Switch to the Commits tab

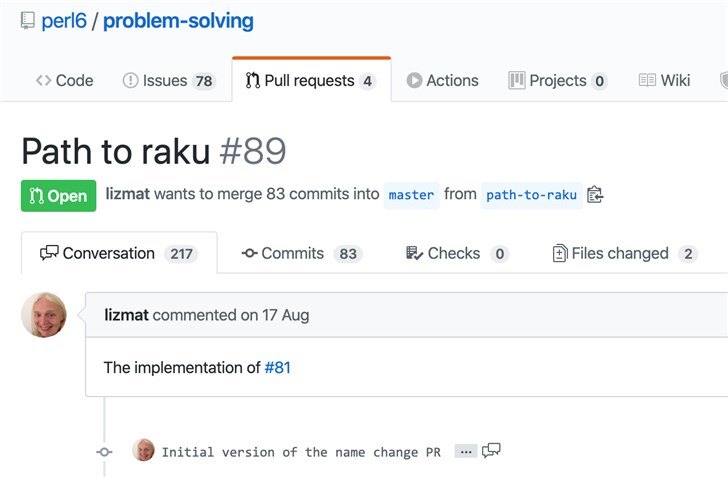pos(300,254)
